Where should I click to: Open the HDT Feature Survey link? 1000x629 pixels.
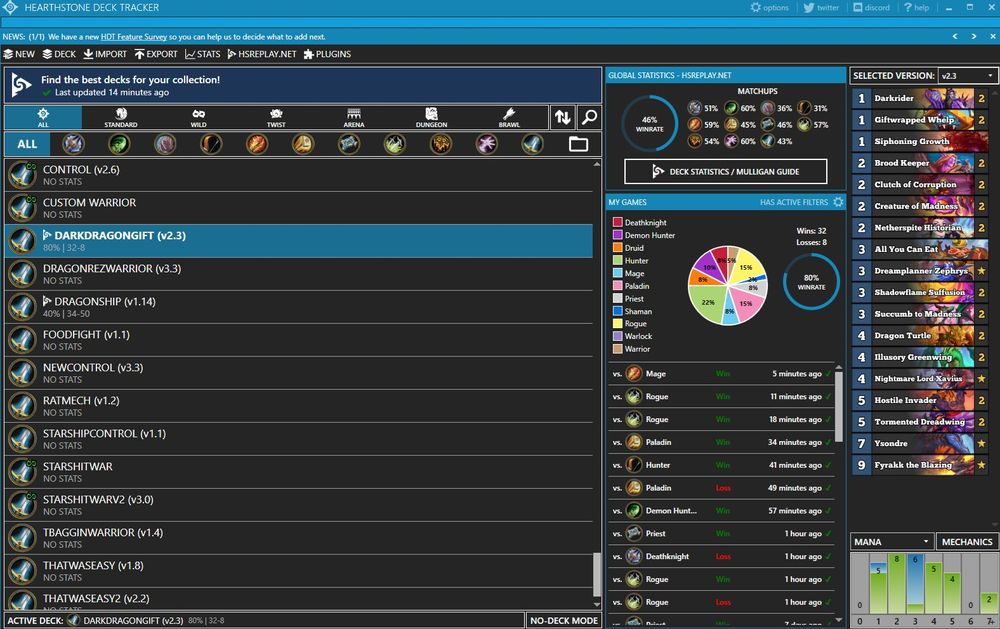[134, 37]
